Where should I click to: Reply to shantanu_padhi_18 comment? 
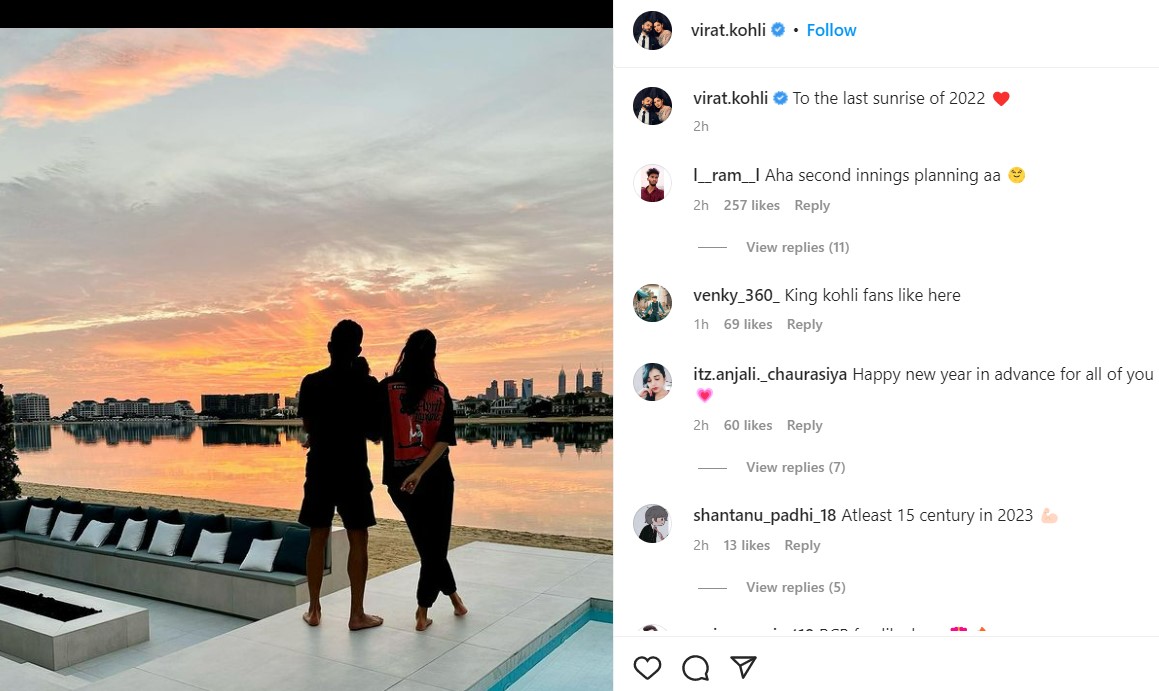802,545
